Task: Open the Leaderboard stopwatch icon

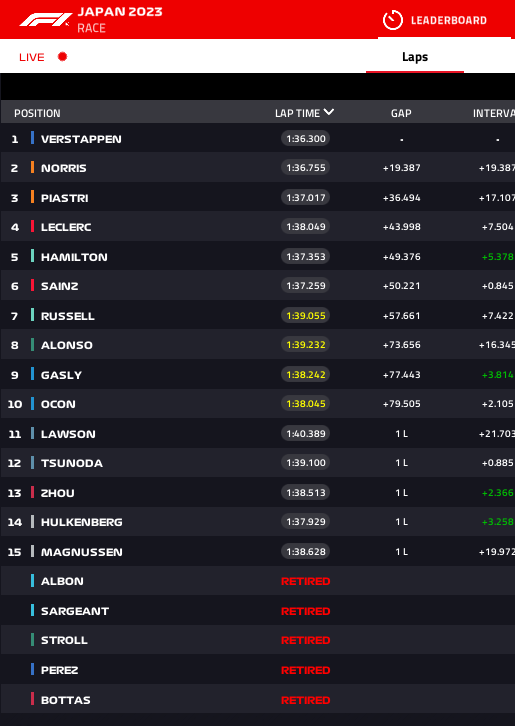Action: click(x=393, y=20)
